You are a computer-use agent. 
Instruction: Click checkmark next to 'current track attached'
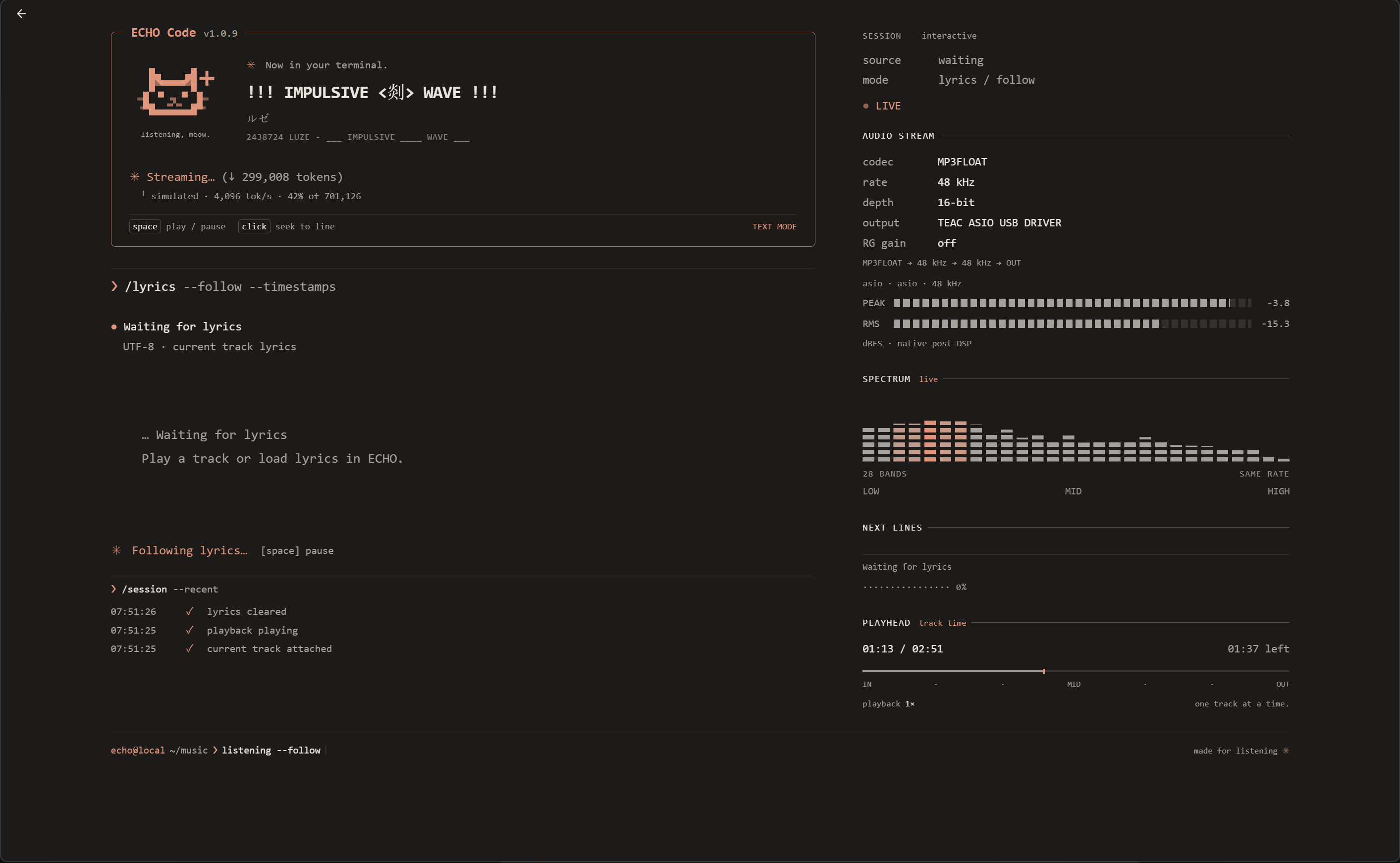pos(189,648)
